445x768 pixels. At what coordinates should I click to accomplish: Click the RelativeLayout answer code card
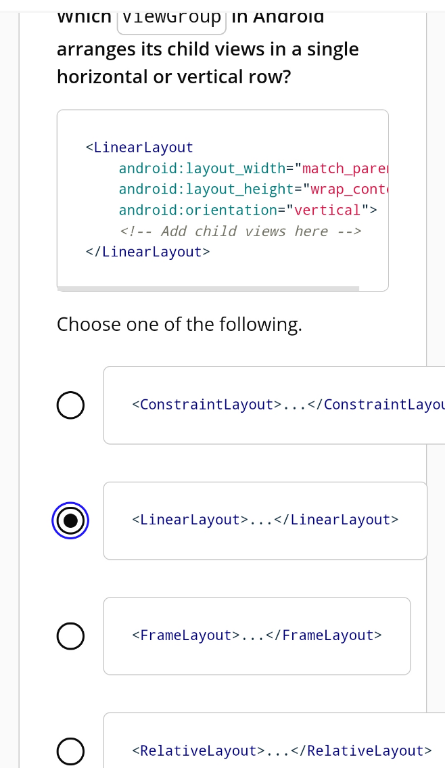(274, 741)
